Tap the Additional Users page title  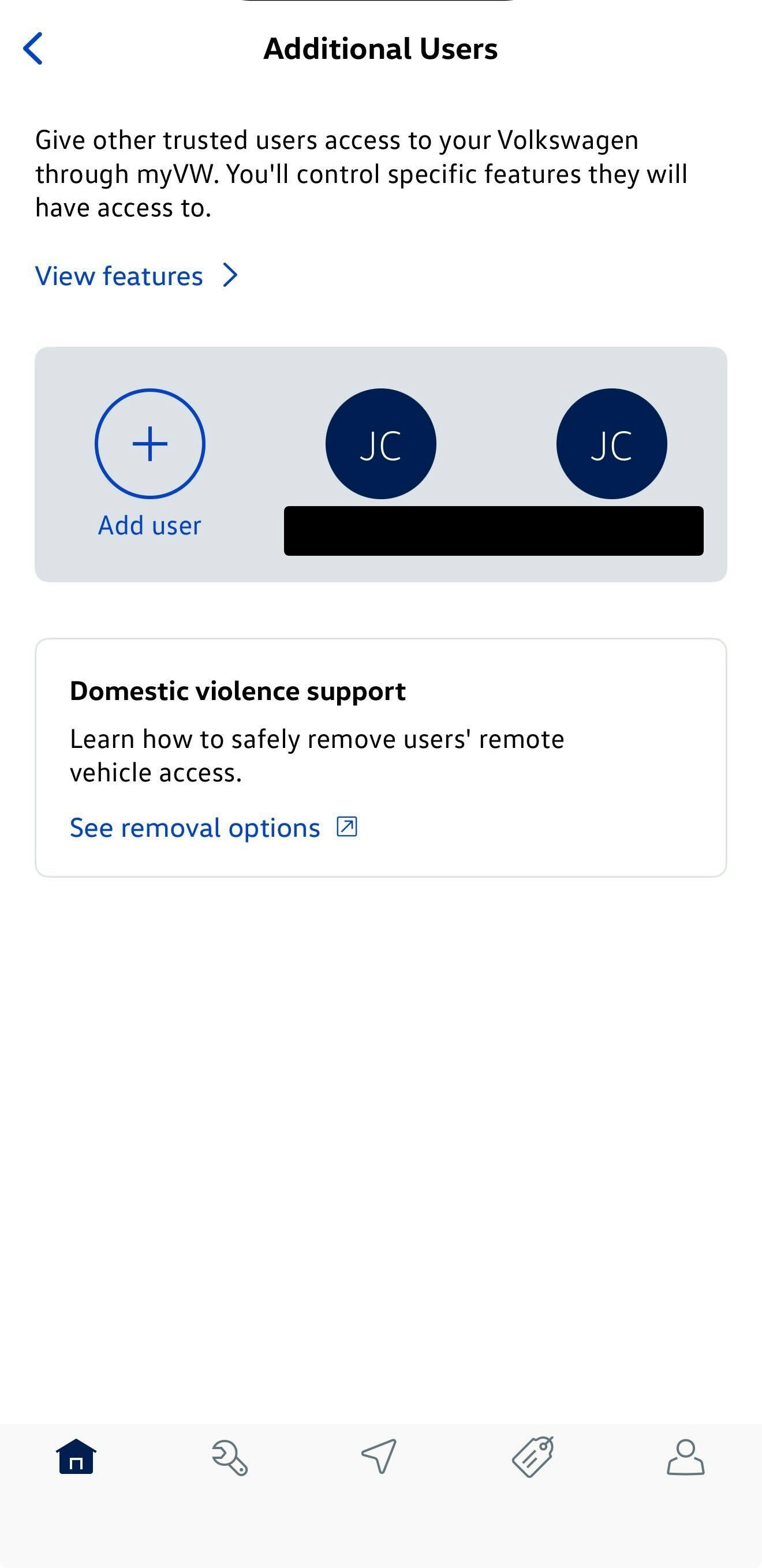click(x=380, y=48)
